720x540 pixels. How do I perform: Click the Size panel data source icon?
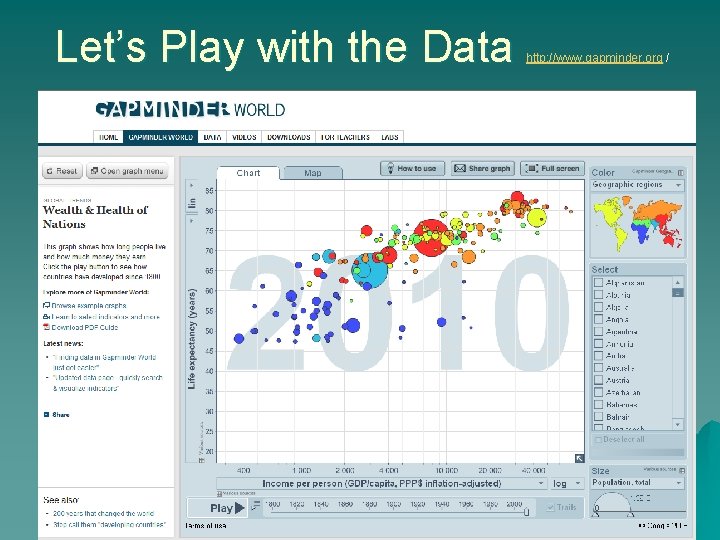coord(682,471)
